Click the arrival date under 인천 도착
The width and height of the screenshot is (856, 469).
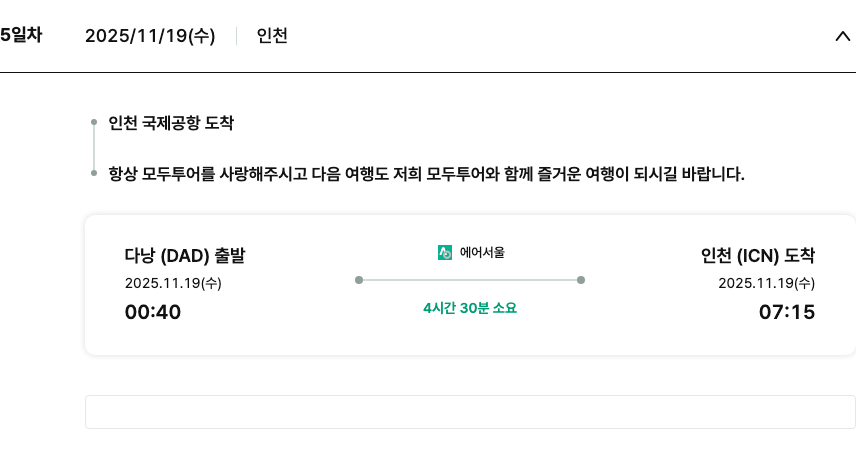pyautogui.click(x=766, y=283)
